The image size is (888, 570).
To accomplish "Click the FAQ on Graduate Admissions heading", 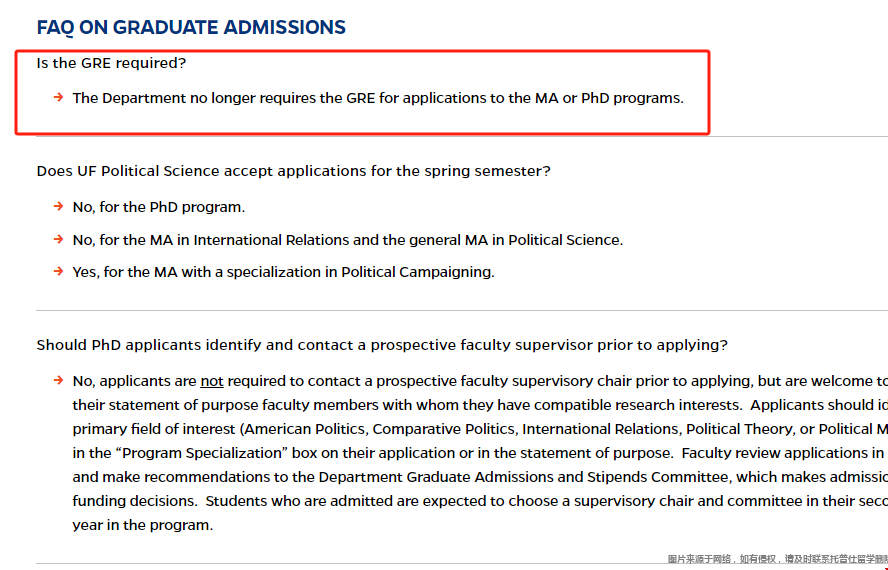I will tap(191, 27).
